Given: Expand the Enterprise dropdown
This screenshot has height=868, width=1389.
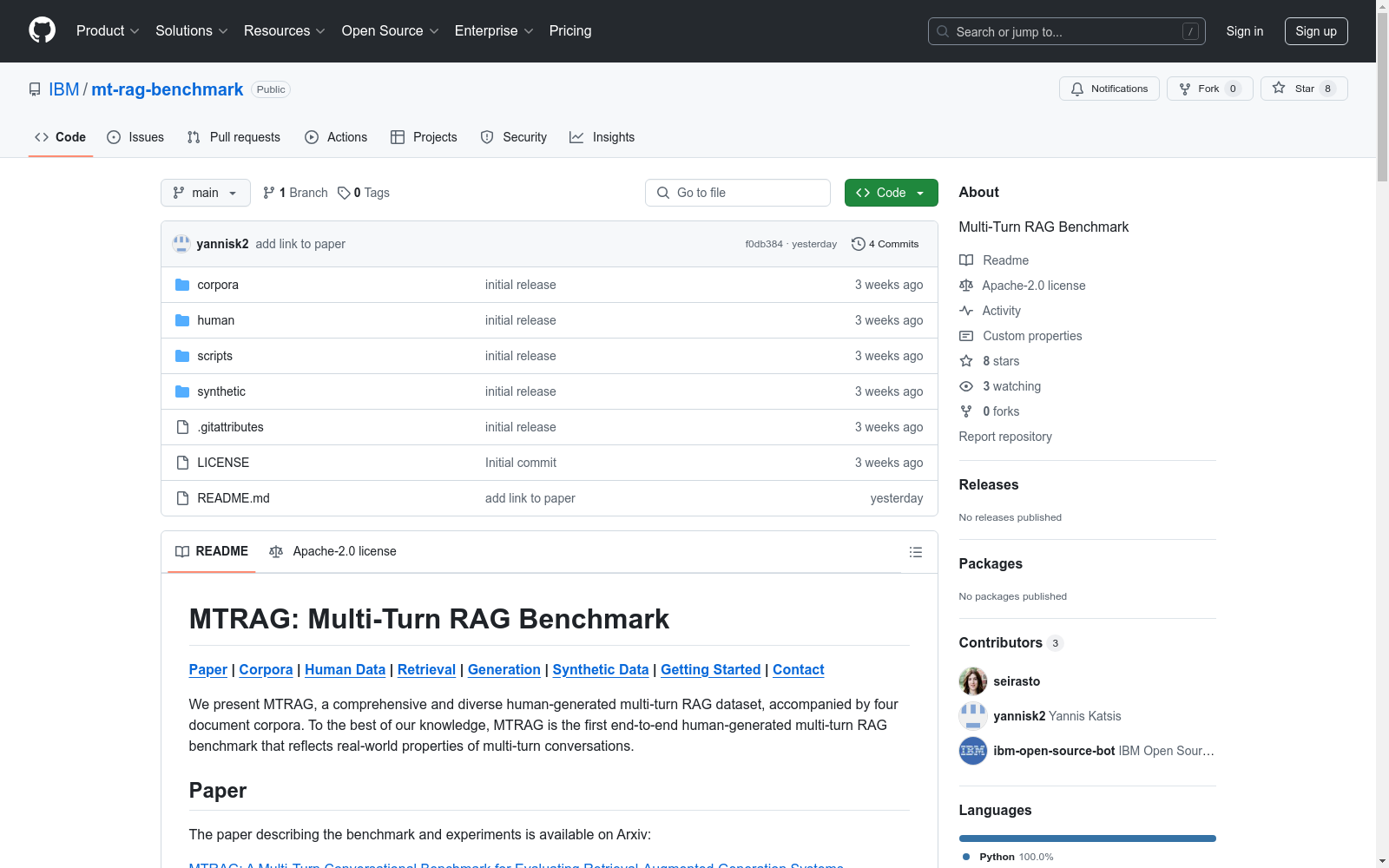Looking at the screenshot, I should click(494, 30).
